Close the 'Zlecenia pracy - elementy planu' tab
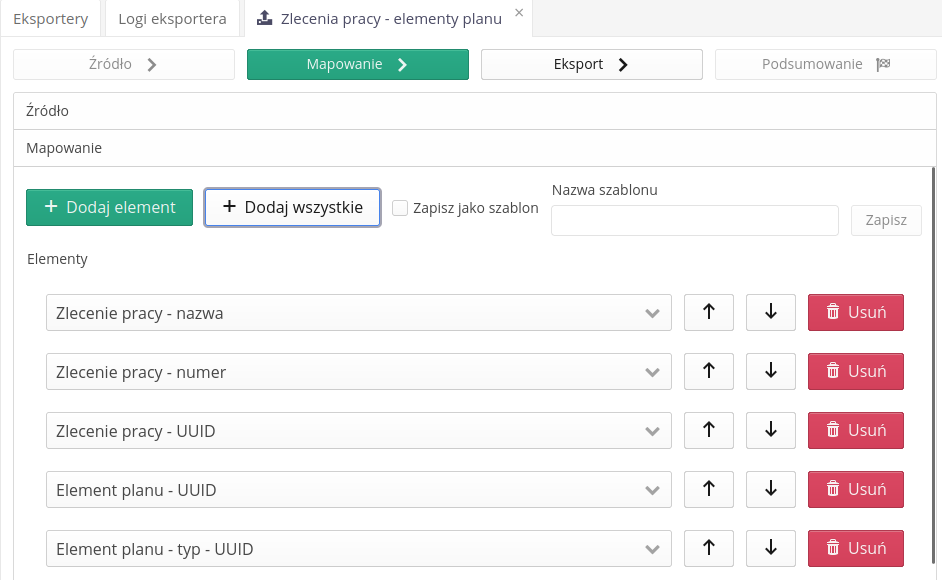The image size is (942, 580). pyautogui.click(x=519, y=13)
